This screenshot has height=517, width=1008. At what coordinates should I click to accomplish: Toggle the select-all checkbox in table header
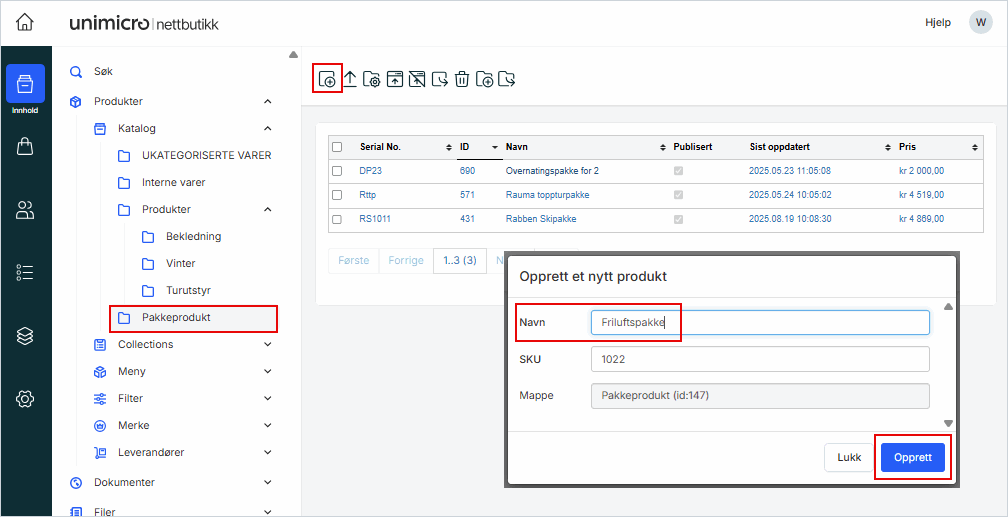[337, 147]
